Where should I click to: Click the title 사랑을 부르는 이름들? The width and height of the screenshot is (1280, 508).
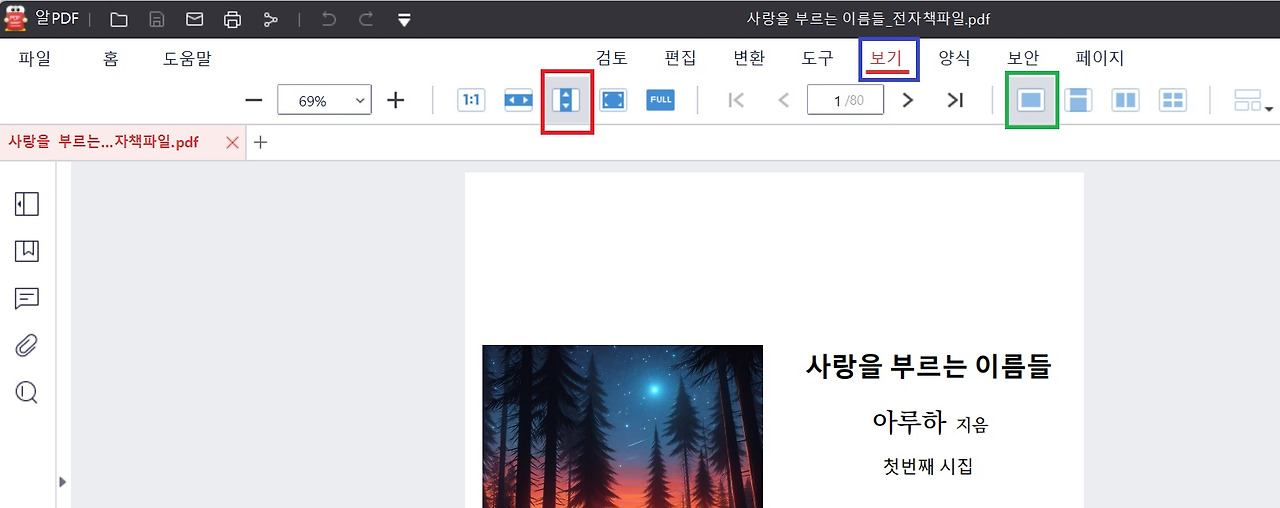[x=928, y=367]
